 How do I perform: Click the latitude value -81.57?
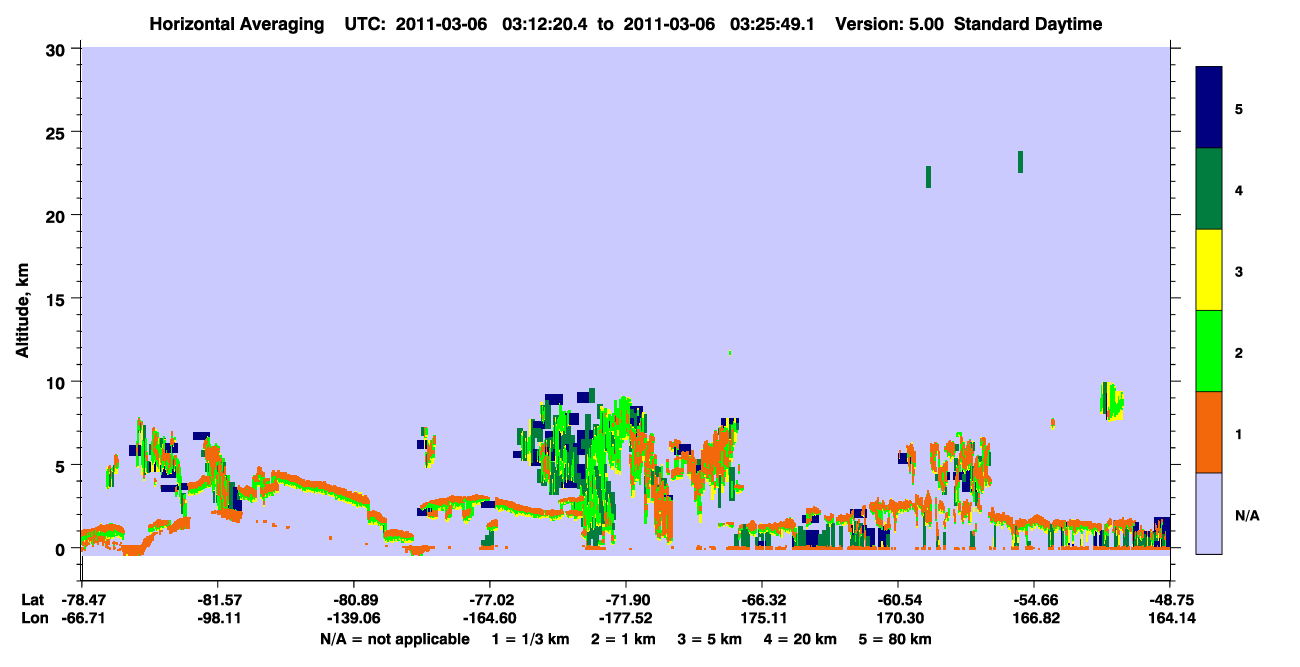pyautogui.click(x=217, y=600)
